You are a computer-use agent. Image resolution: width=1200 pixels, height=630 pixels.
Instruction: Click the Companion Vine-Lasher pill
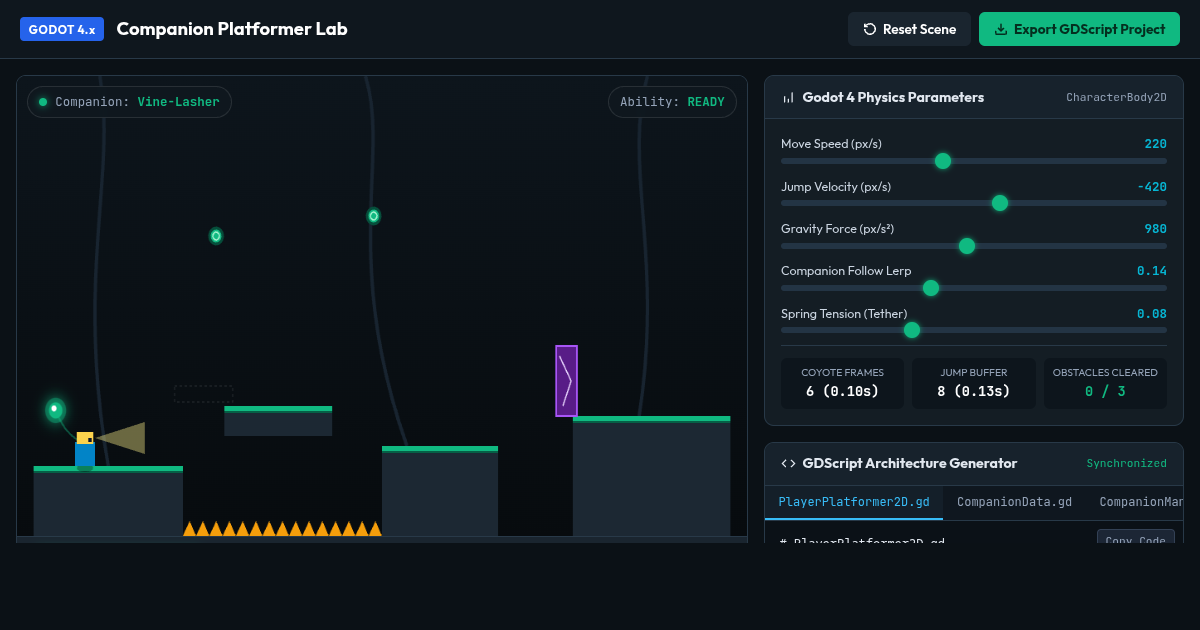129,102
